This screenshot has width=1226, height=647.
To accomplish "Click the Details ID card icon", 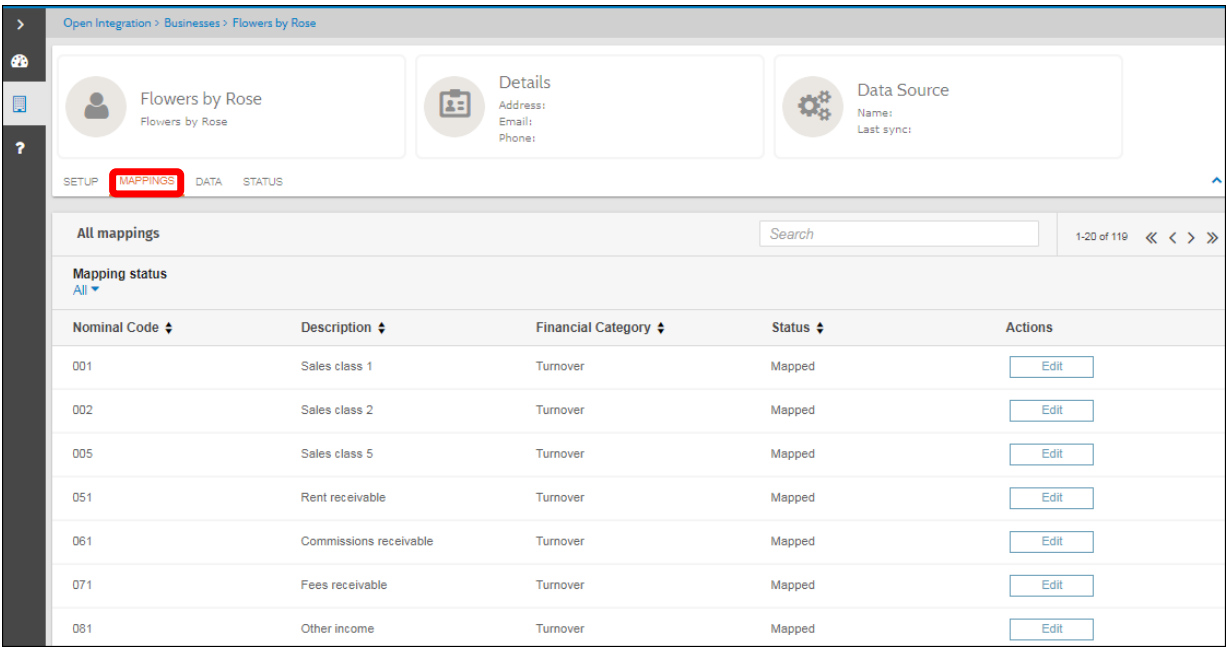I will click(x=455, y=107).
